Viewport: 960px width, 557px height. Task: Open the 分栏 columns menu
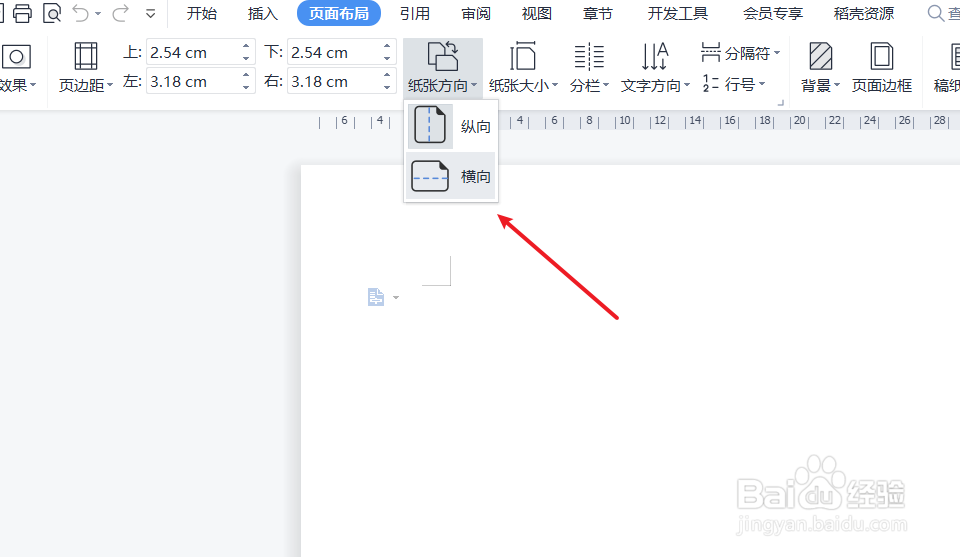pyautogui.click(x=589, y=68)
